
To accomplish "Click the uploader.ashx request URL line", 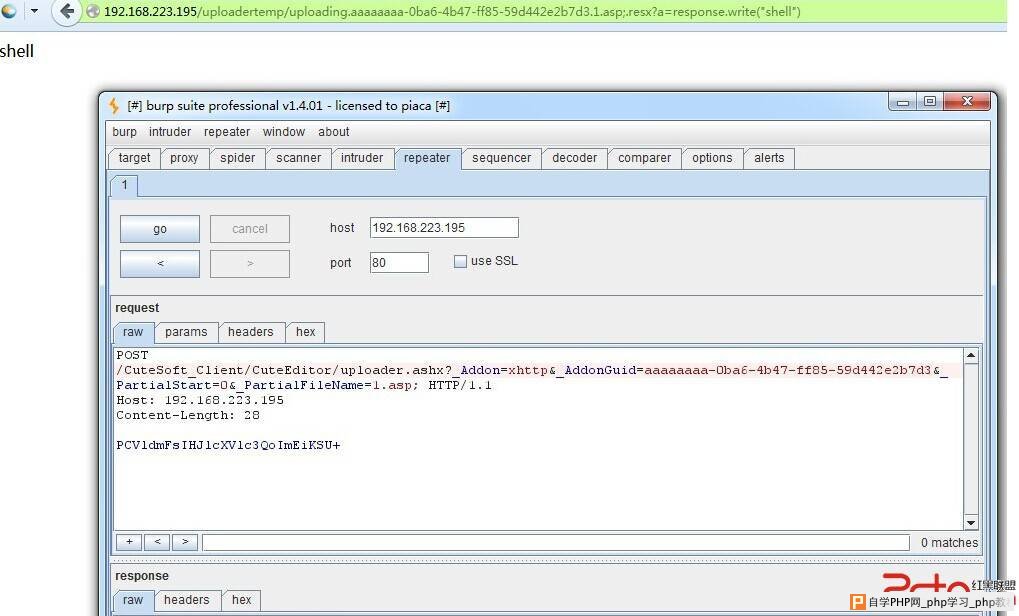I will pyautogui.click(x=532, y=370).
